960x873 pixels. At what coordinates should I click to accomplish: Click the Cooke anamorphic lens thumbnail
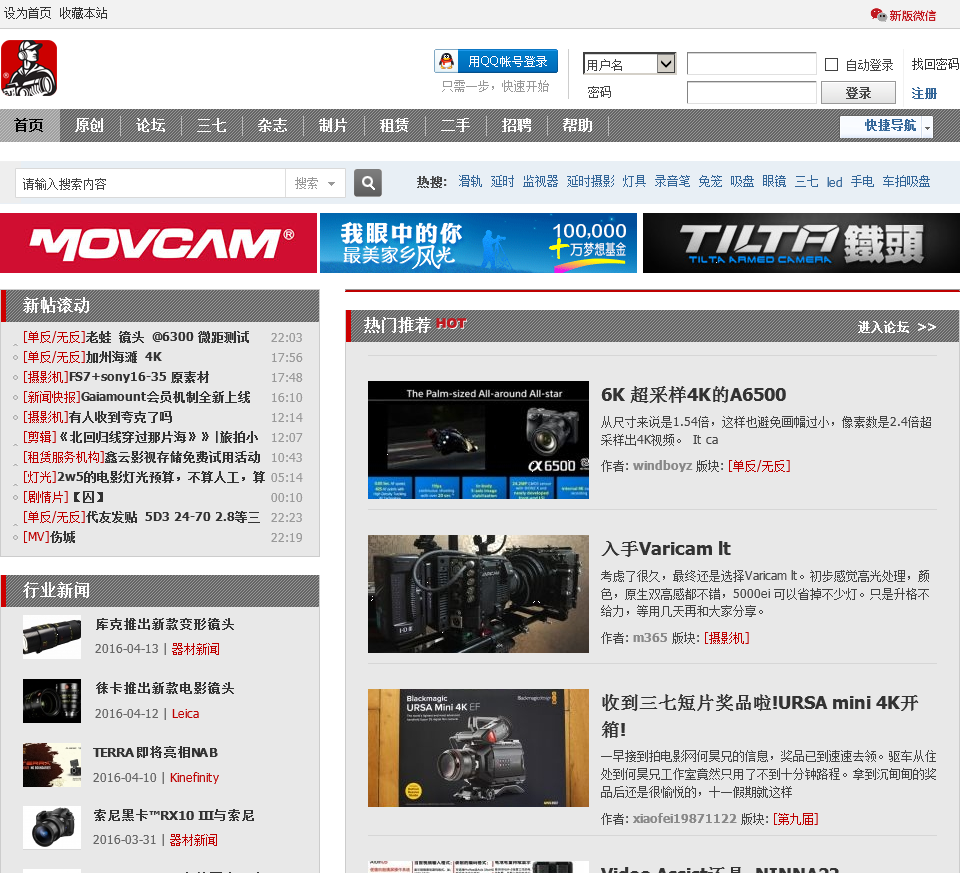point(52,637)
